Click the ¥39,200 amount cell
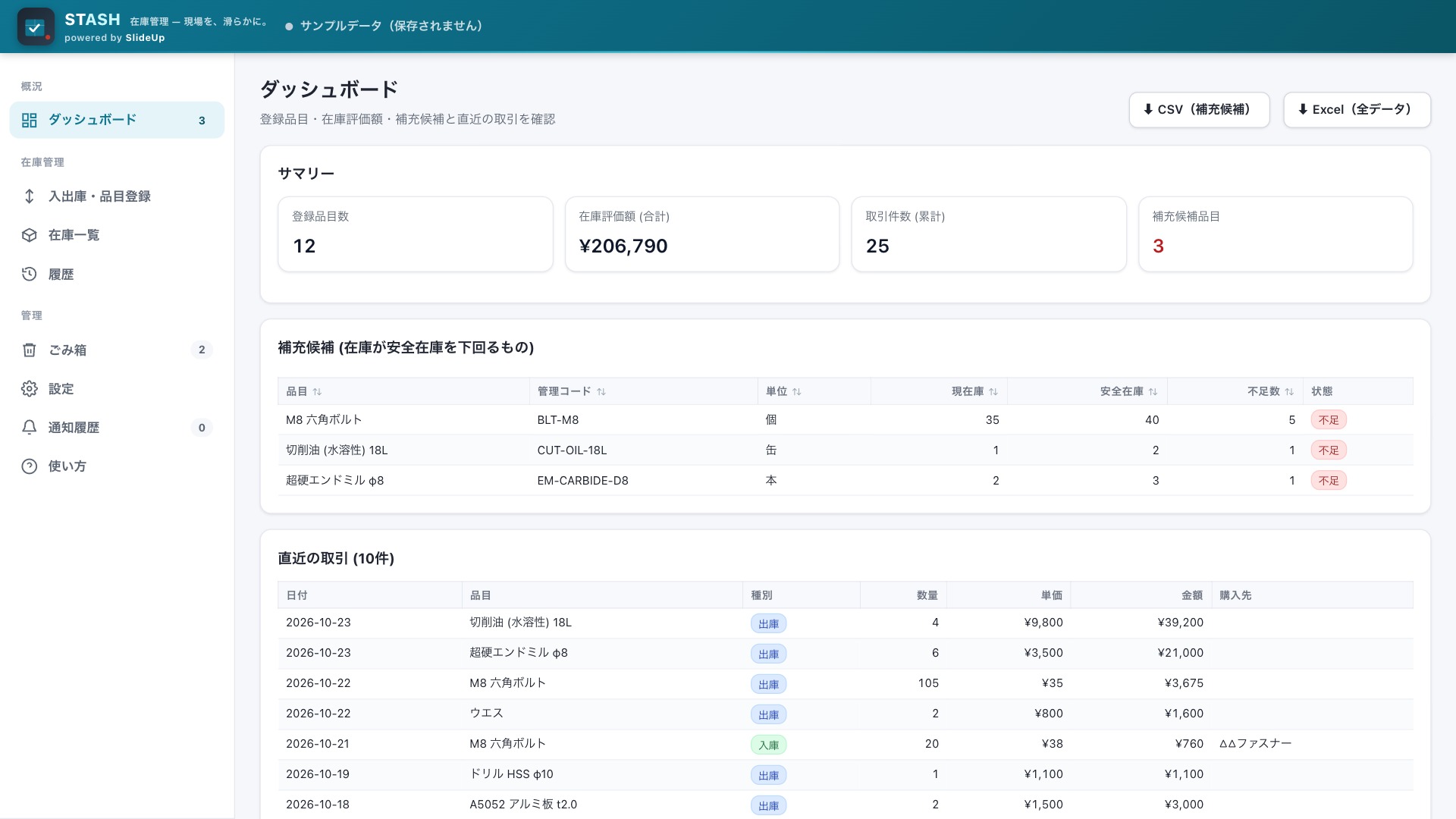The height and width of the screenshot is (819, 1456). coord(1181,623)
